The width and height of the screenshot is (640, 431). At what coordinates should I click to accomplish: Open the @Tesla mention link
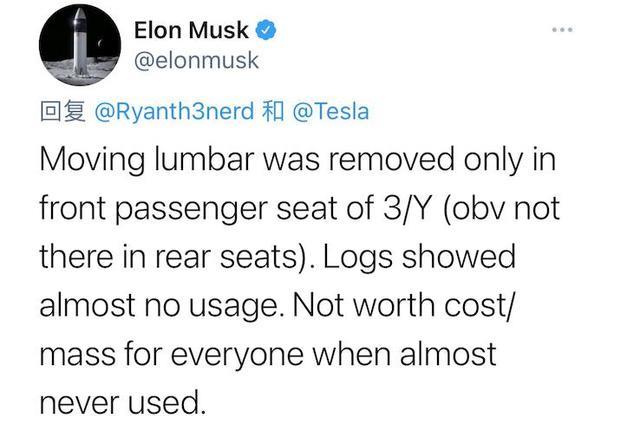(x=331, y=111)
